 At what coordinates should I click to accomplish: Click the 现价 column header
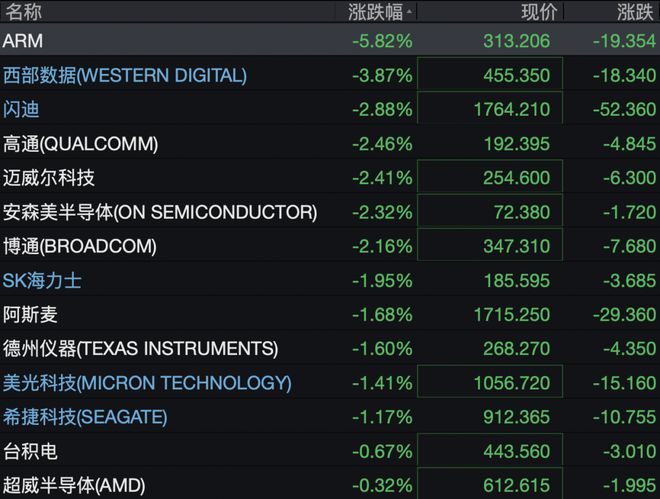click(x=539, y=12)
